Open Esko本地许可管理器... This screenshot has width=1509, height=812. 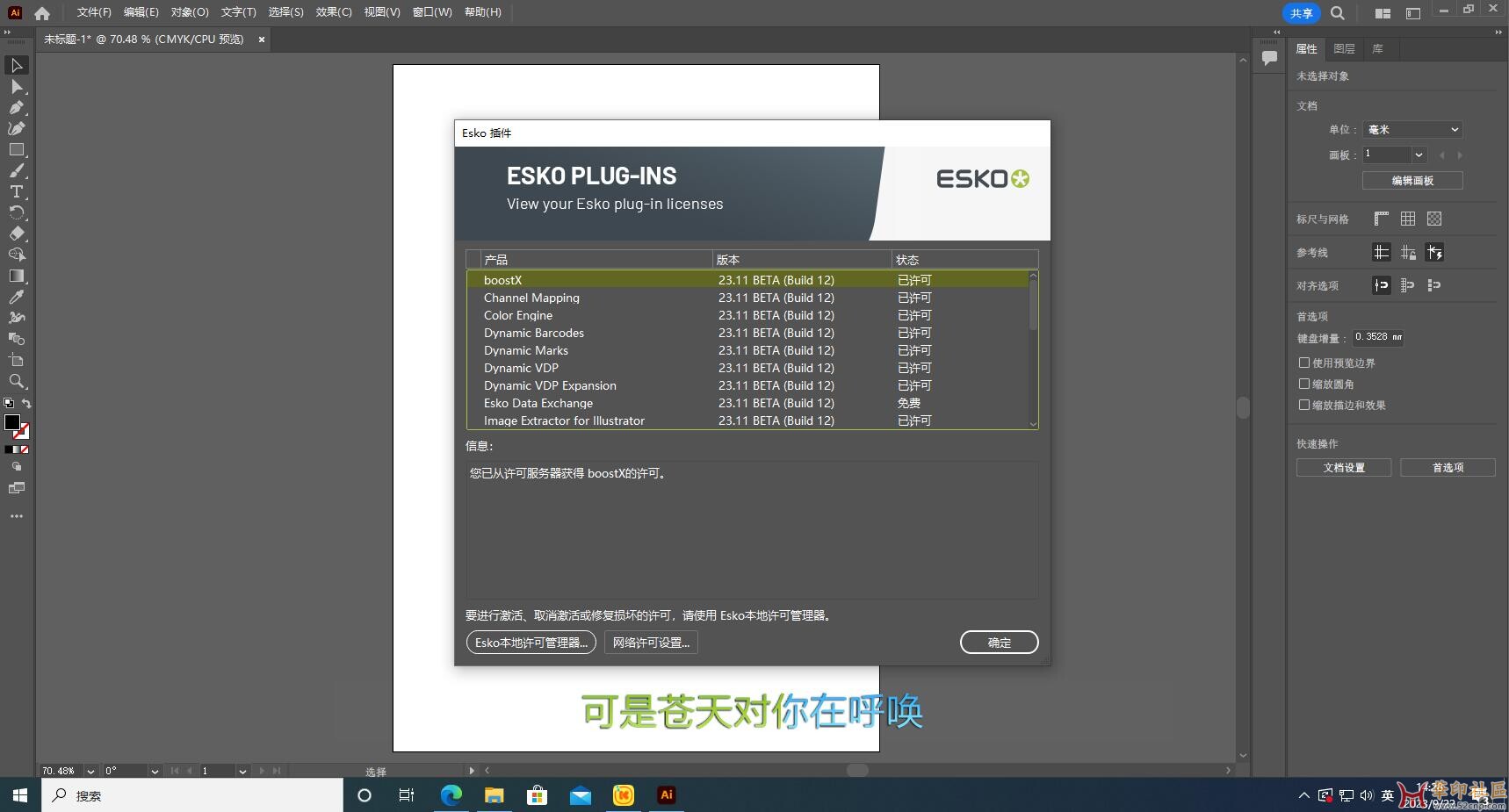[x=531, y=643]
